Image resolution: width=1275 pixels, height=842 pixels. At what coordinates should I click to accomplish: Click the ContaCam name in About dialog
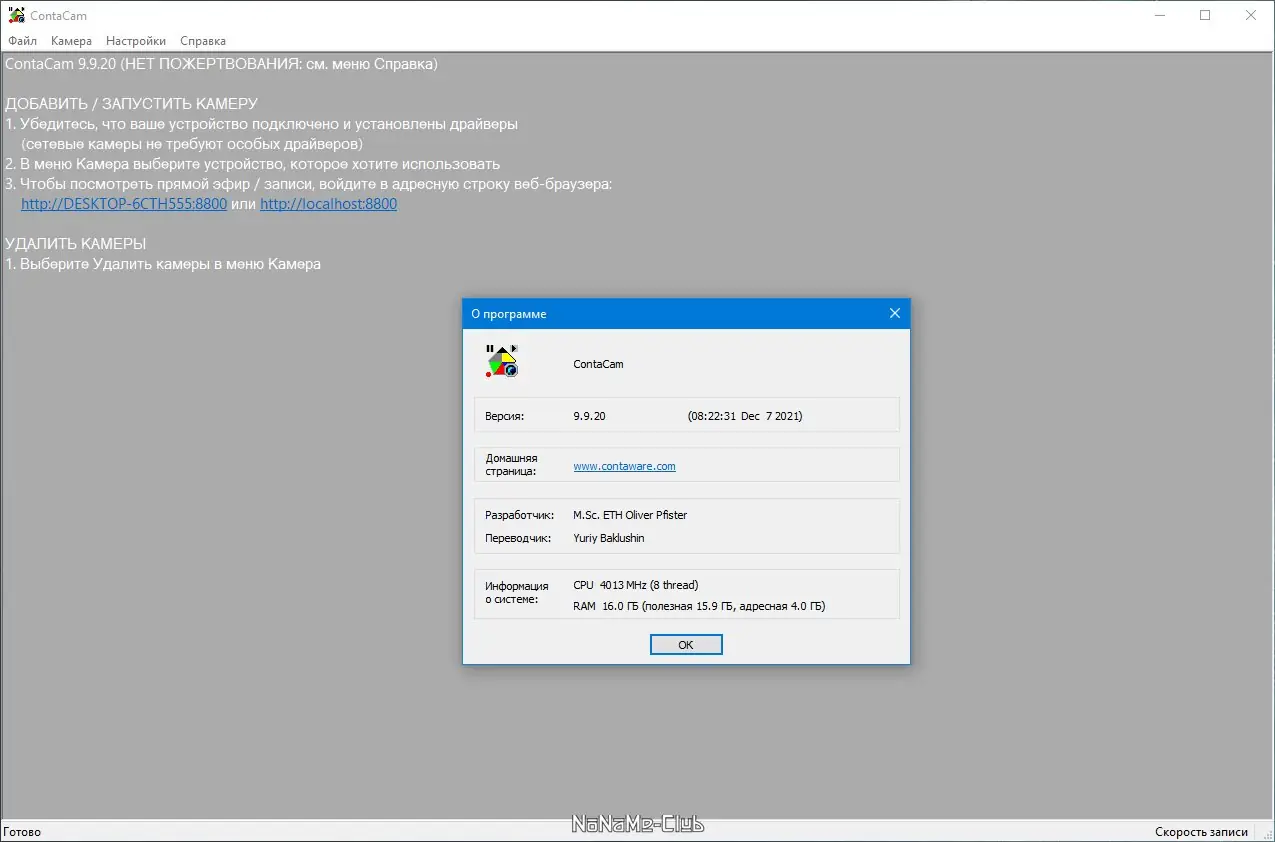coord(598,364)
